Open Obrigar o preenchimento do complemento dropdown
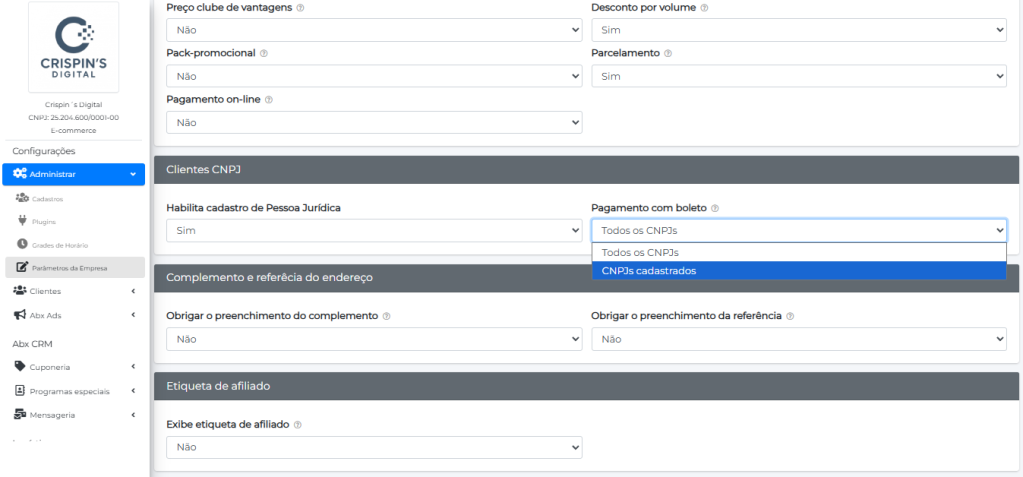 click(374, 339)
